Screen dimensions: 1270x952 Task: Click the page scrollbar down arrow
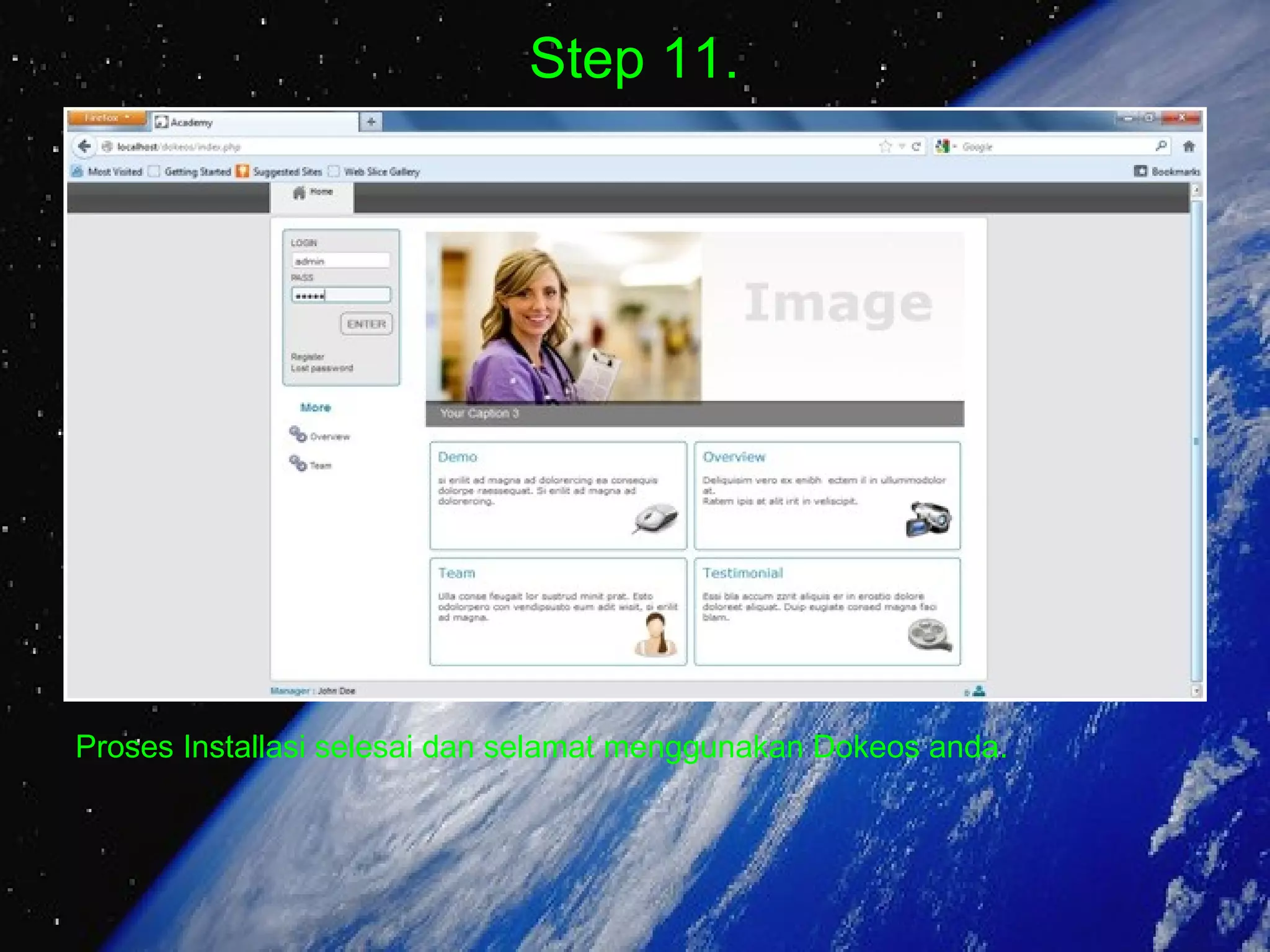(1196, 690)
